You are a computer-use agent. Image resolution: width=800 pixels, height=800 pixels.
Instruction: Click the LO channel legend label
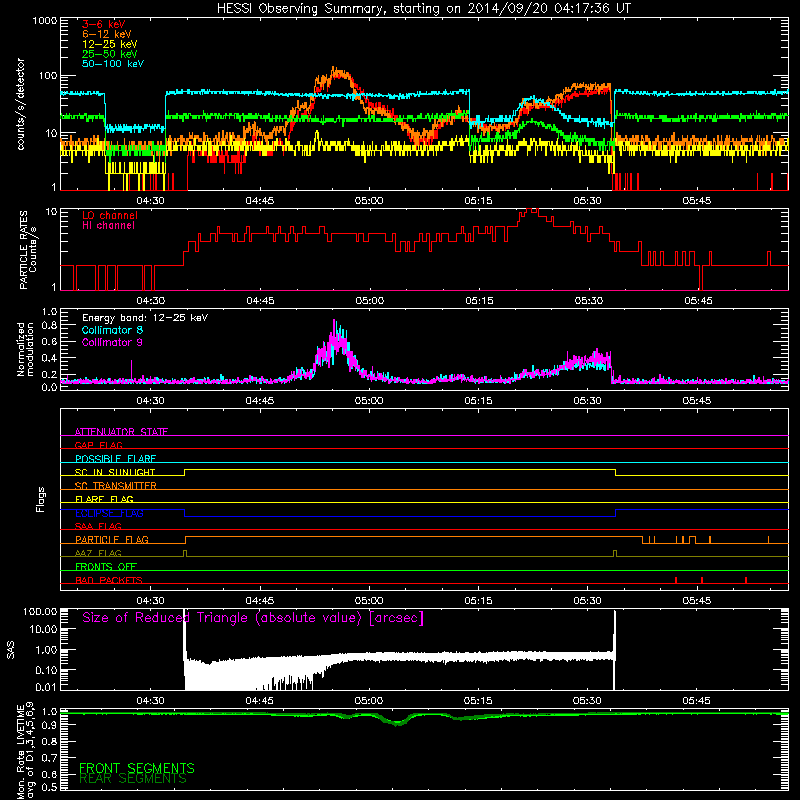[110, 215]
